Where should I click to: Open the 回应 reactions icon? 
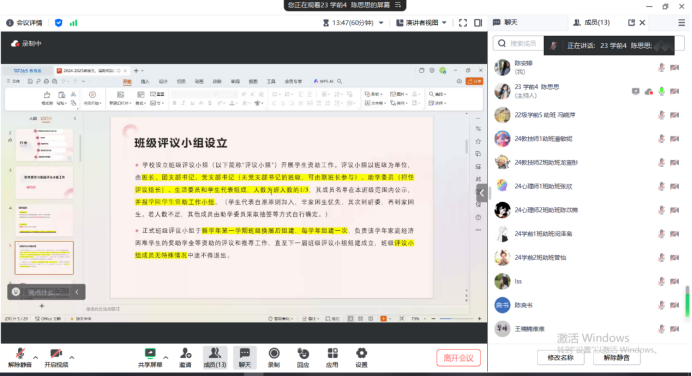tap(303, 357)
